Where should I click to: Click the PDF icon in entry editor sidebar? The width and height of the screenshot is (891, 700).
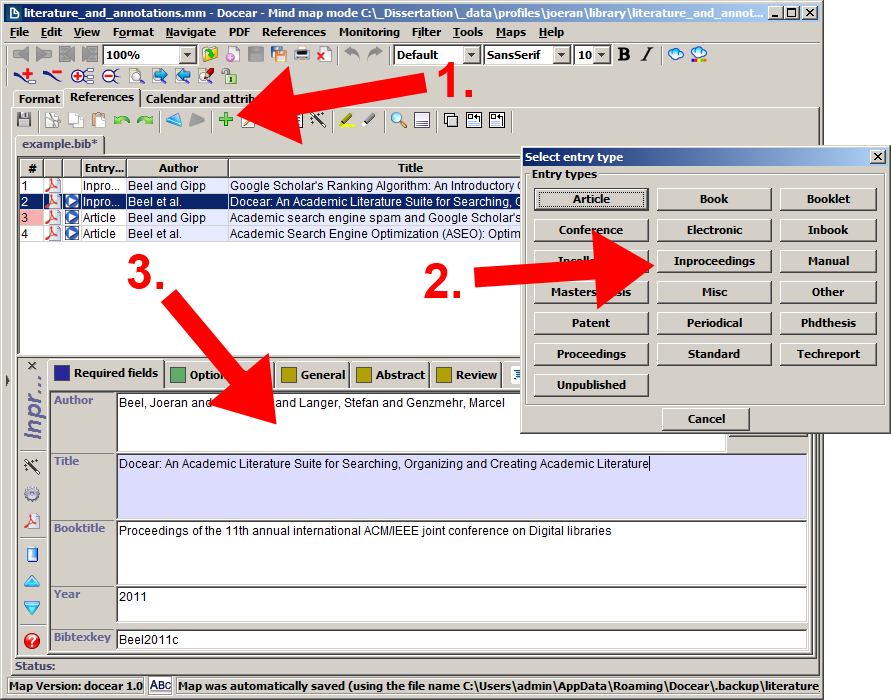[32, 521]
